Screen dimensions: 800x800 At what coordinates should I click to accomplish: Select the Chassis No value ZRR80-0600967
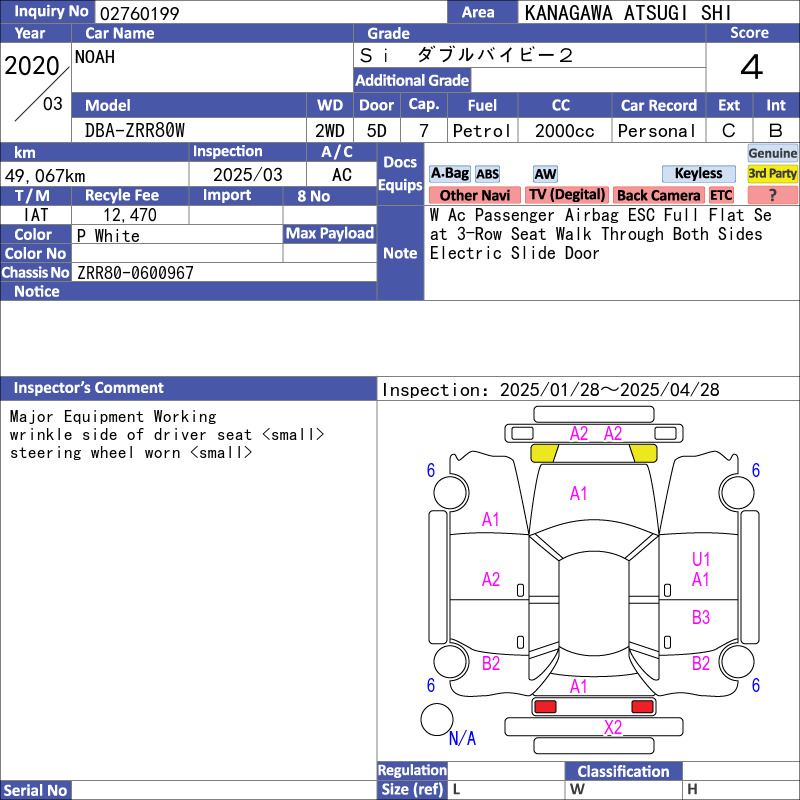point(135,273)
